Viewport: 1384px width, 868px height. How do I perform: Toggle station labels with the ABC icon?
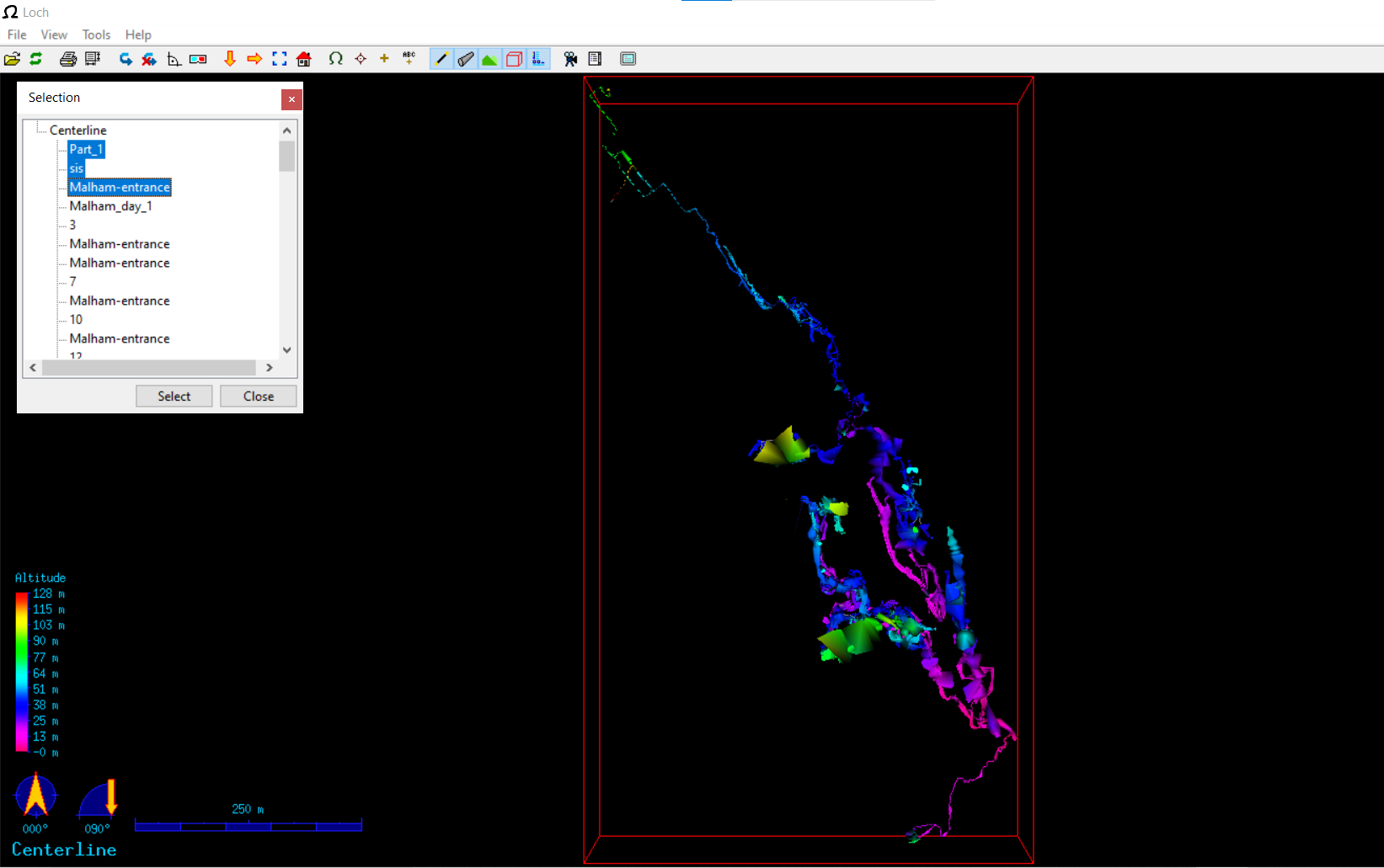pos(409,59)
